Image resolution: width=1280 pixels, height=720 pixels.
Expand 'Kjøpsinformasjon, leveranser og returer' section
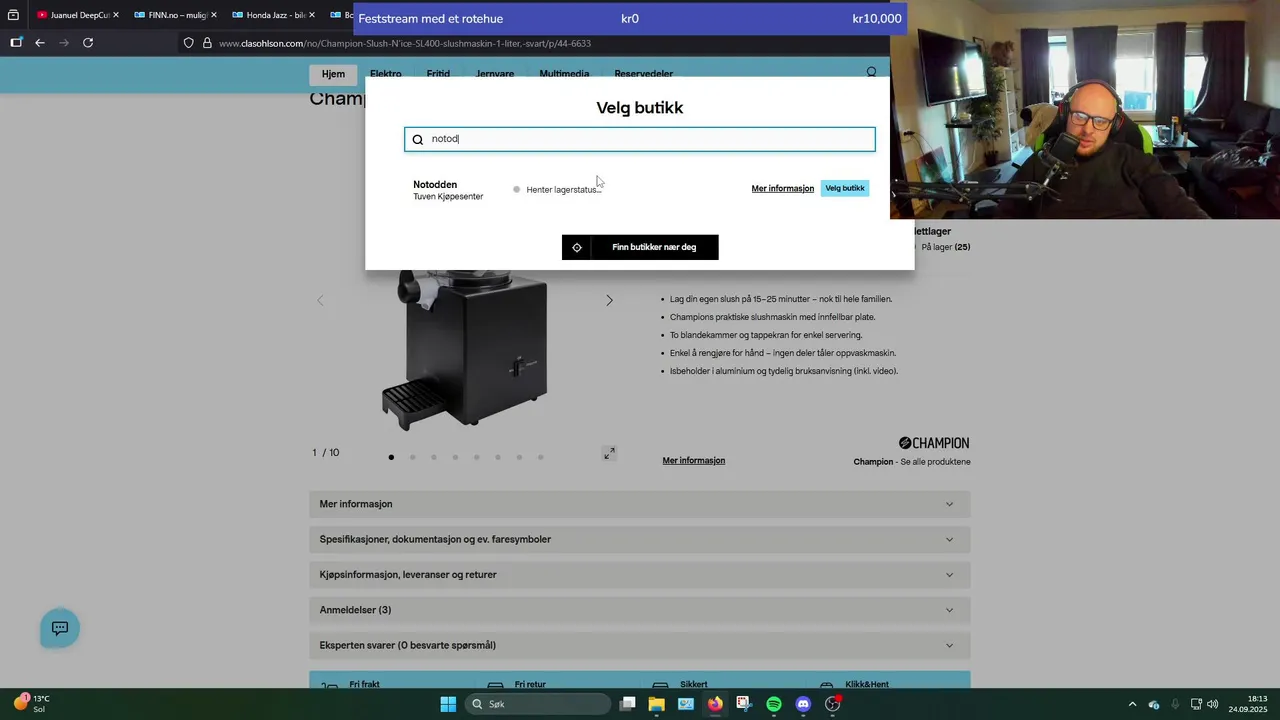(x=640, y=575)
